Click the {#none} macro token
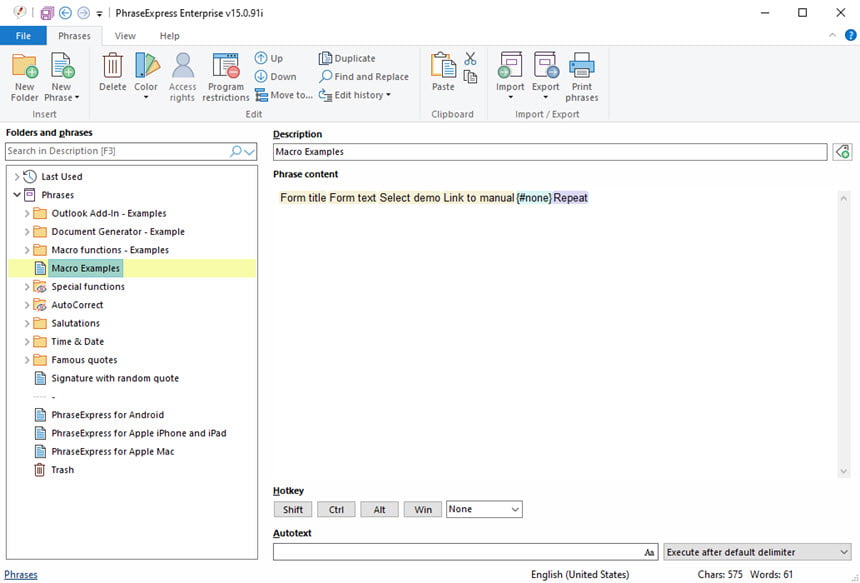860x583 pixels. click(534, 198)
